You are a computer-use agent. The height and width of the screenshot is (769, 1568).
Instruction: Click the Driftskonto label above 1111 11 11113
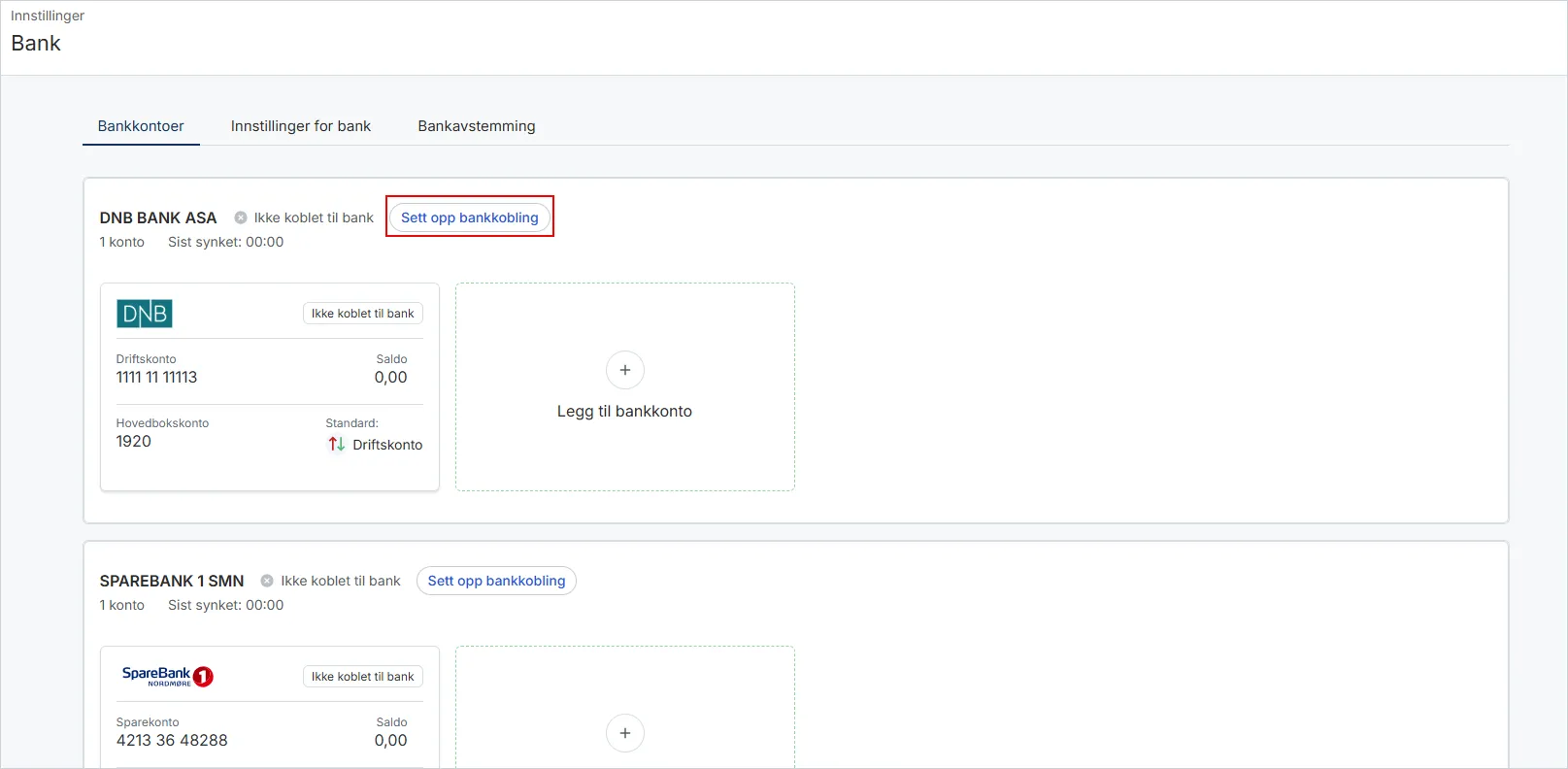147,359
